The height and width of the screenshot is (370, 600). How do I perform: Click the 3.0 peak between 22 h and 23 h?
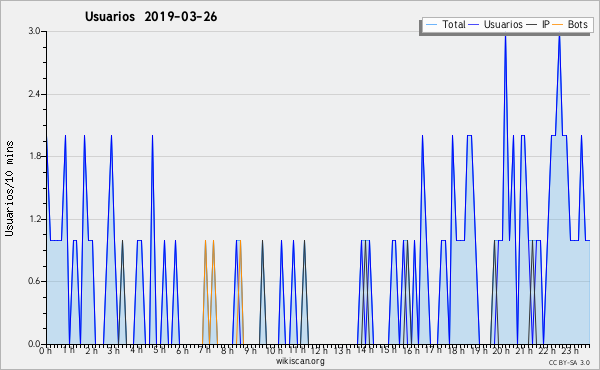click(x=559, y=37)
